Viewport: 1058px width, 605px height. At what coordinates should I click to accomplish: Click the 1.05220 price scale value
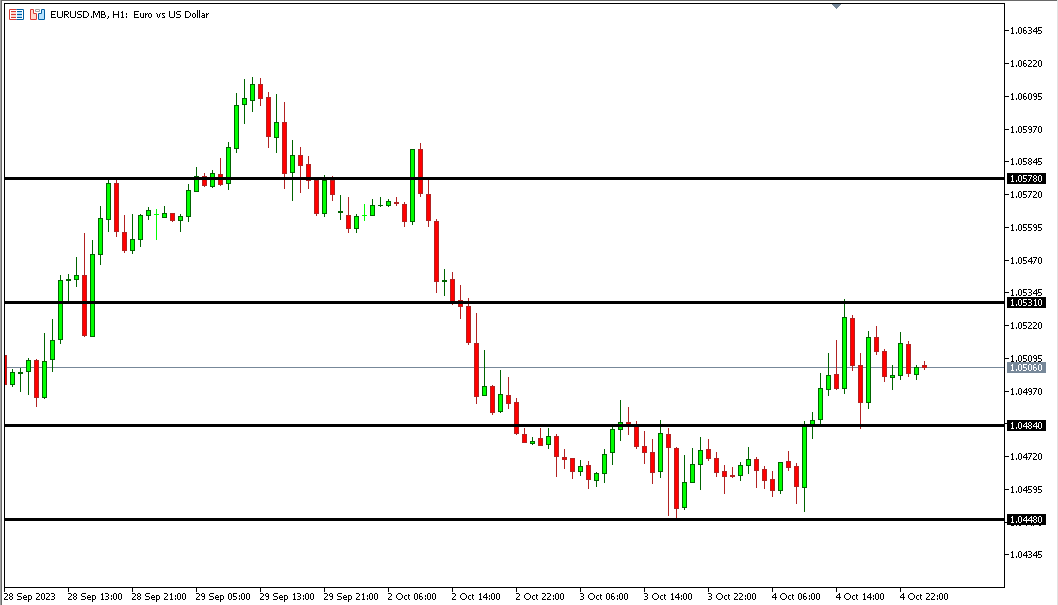[x=1026, y=326]
